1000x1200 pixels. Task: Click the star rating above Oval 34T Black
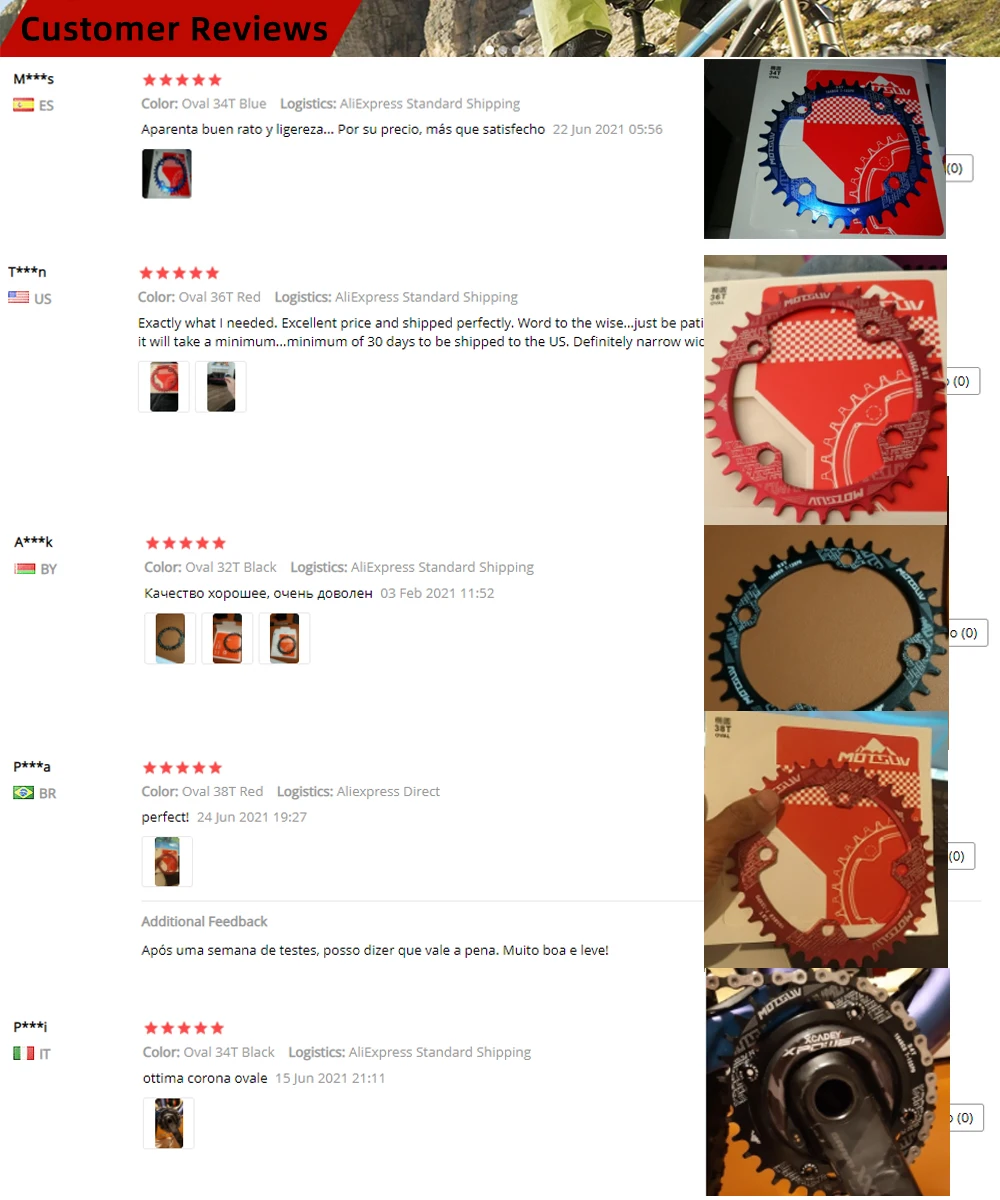tap(184, 1028)
